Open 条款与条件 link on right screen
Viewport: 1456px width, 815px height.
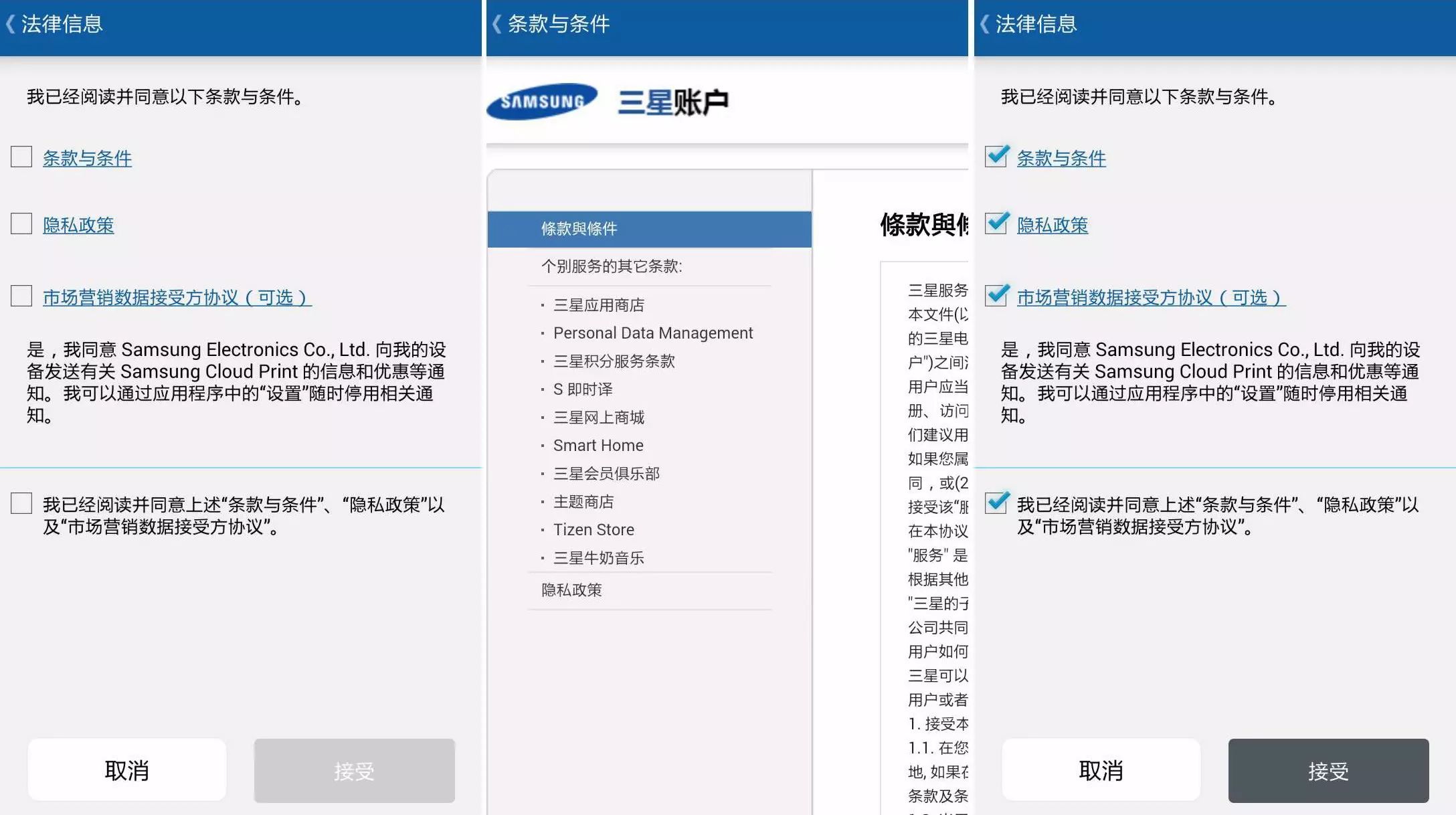(x=1061, y=159)
